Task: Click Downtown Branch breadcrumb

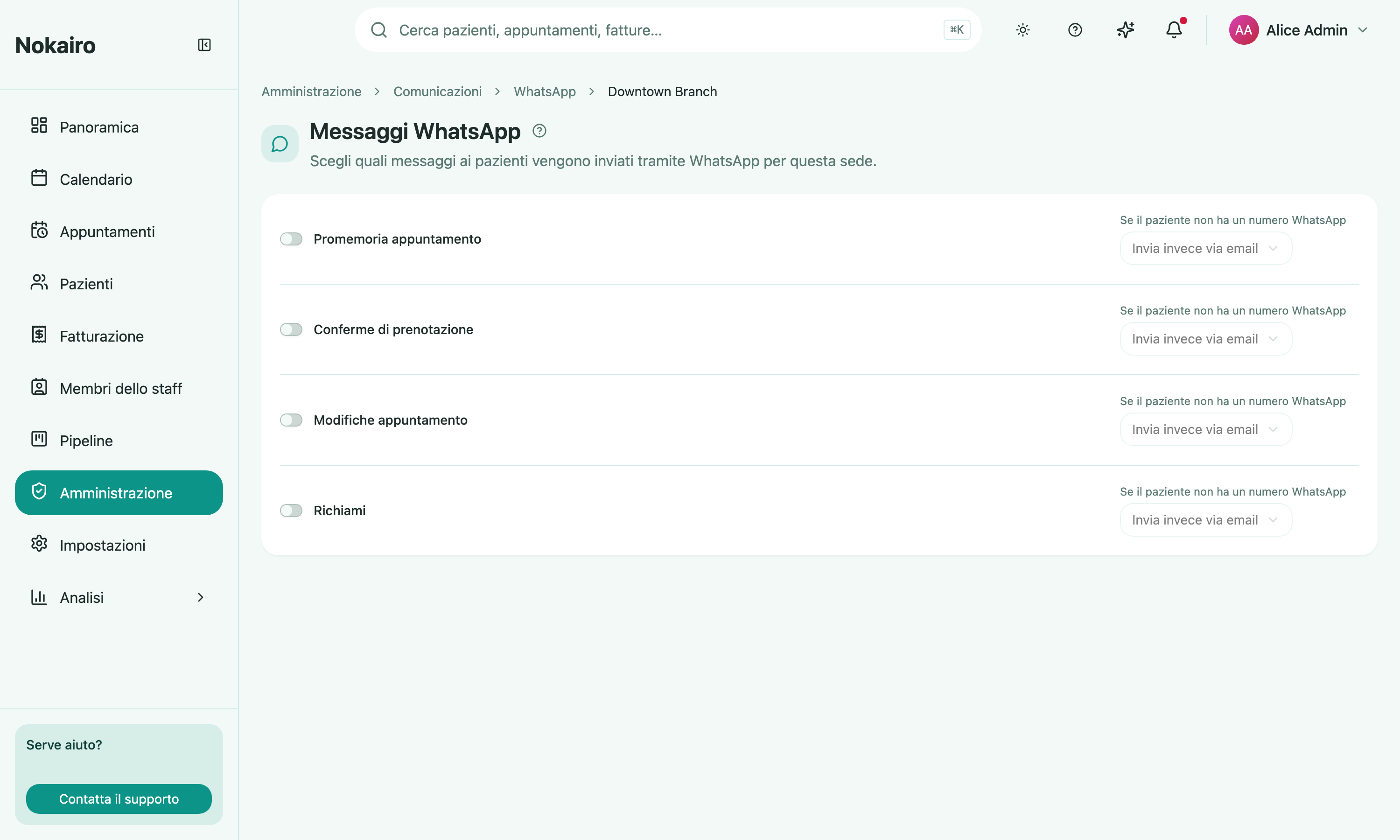Action: coord(662,91)
